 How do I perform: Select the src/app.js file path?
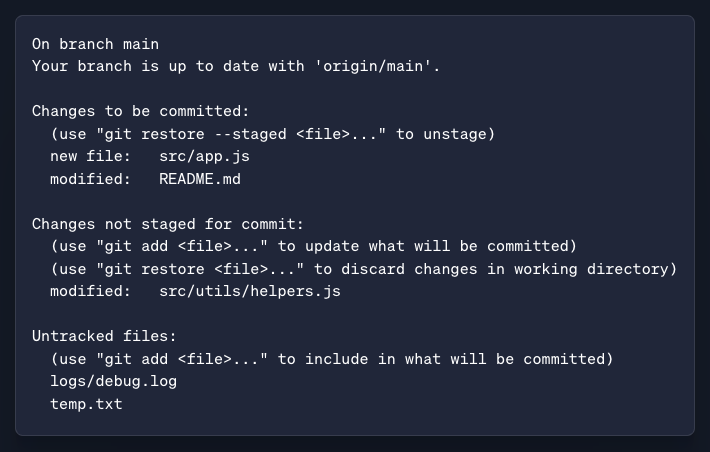coord(204,157)
